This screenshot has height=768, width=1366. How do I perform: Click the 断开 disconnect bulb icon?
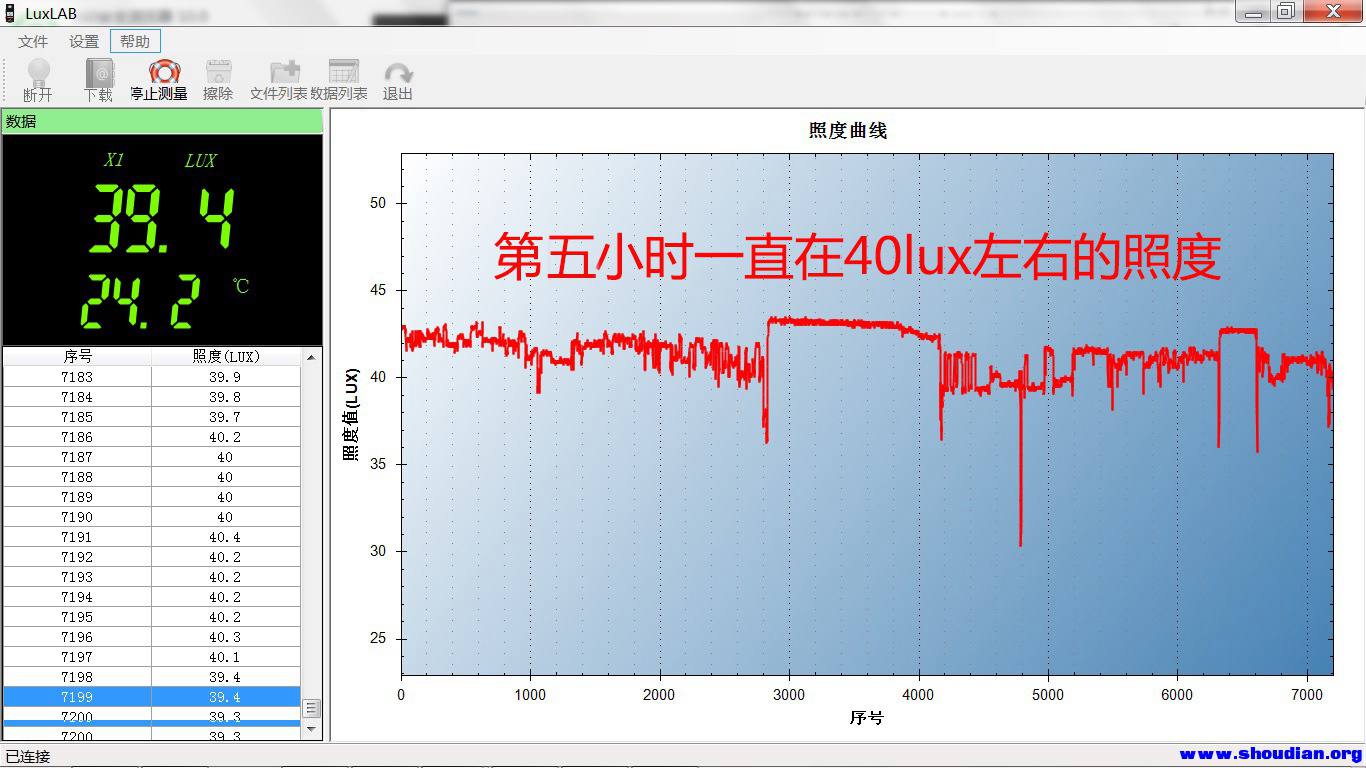(x=38, y=72)
